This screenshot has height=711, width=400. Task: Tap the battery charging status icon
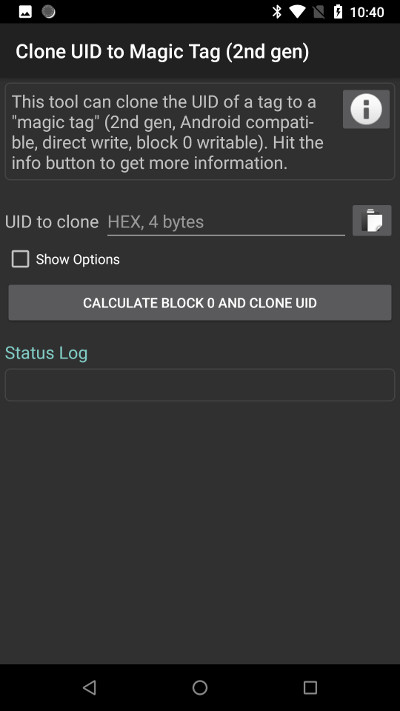(338, 12)
